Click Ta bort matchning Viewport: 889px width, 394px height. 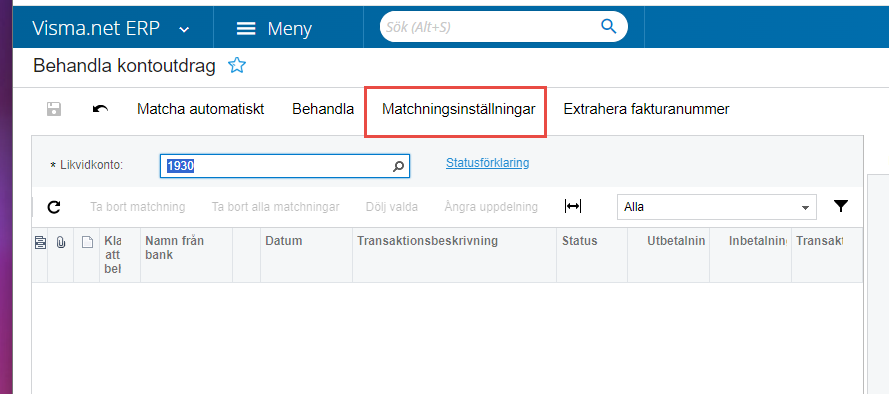pos(138,207)
